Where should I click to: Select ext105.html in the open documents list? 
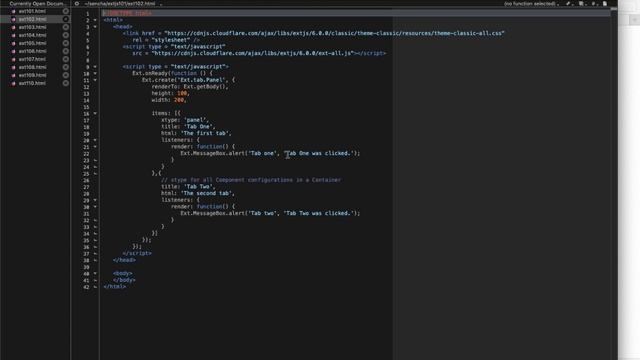click(x=32, y=43)
